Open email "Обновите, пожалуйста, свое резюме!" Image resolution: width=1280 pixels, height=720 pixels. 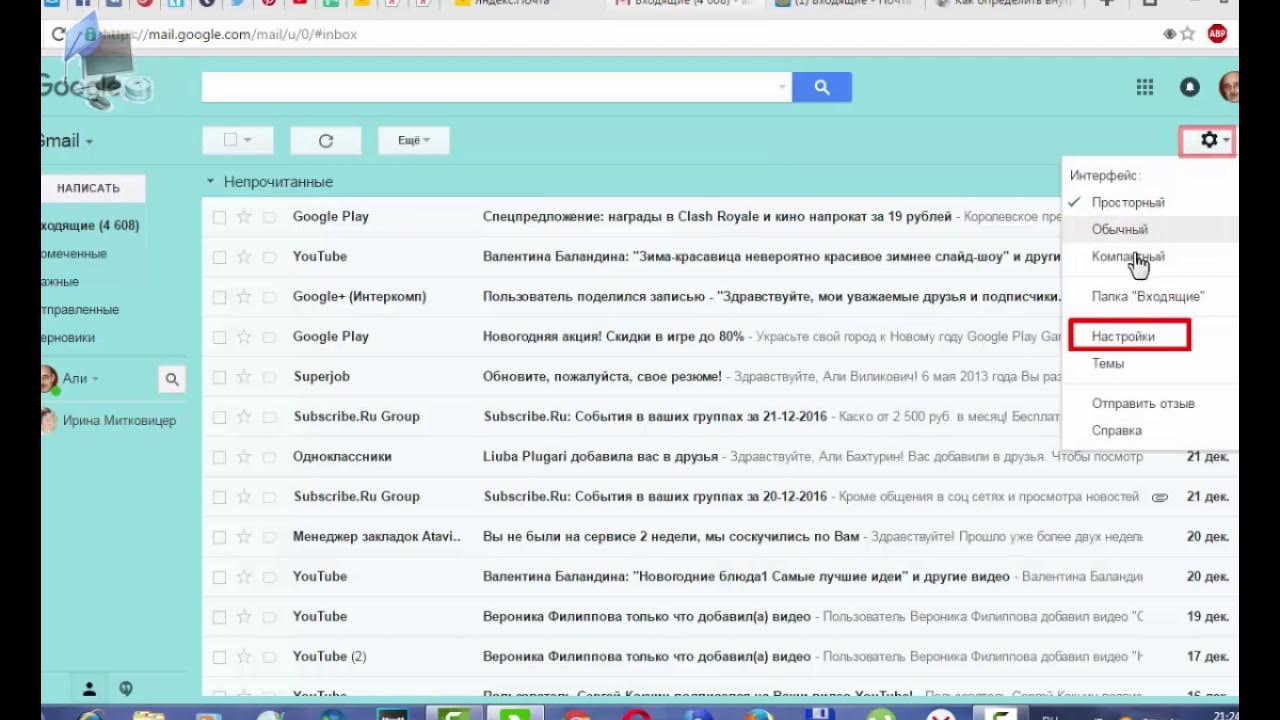tap(602, 377)
